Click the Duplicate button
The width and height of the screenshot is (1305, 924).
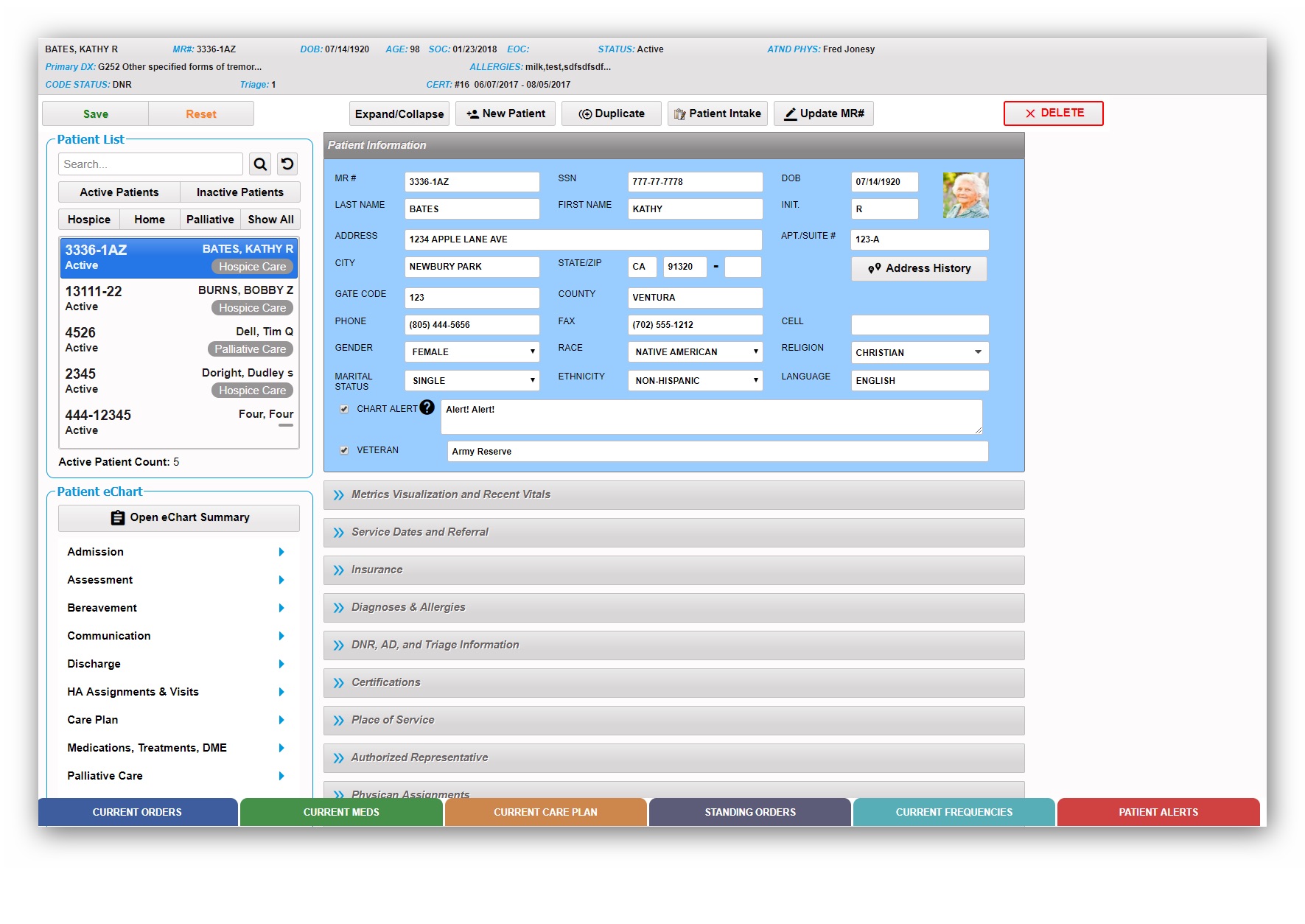point(612,113)
